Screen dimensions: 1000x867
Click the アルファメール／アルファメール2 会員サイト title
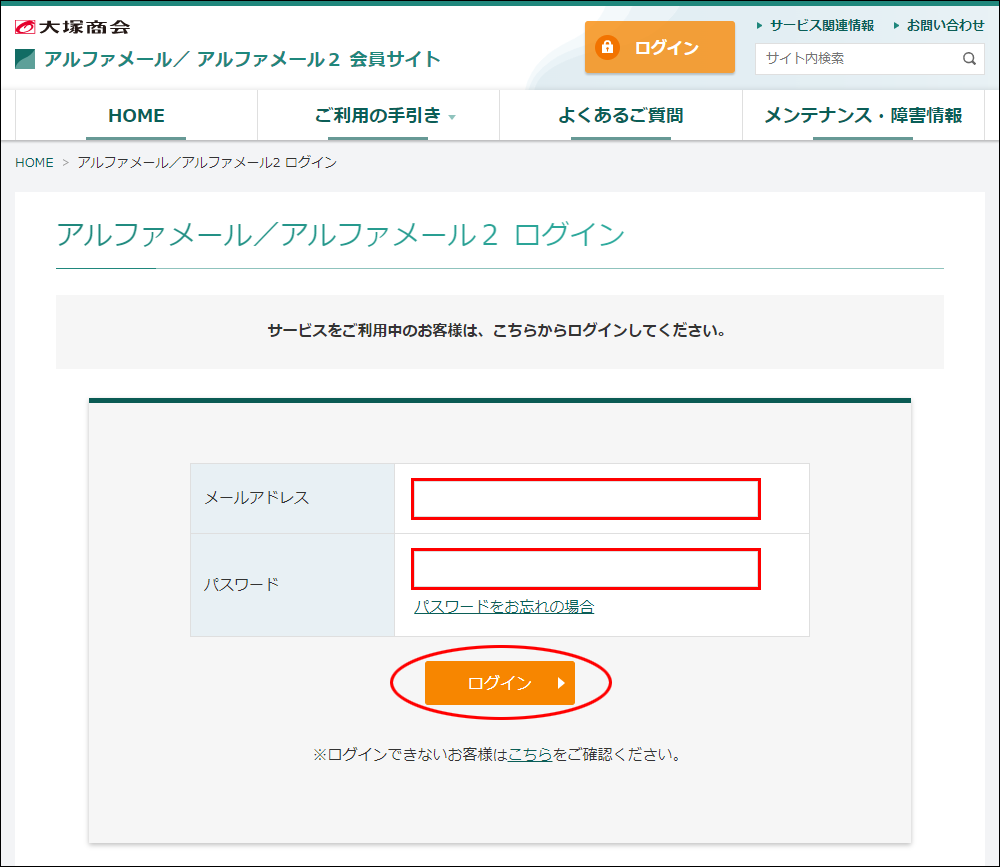tap(242, 59)
